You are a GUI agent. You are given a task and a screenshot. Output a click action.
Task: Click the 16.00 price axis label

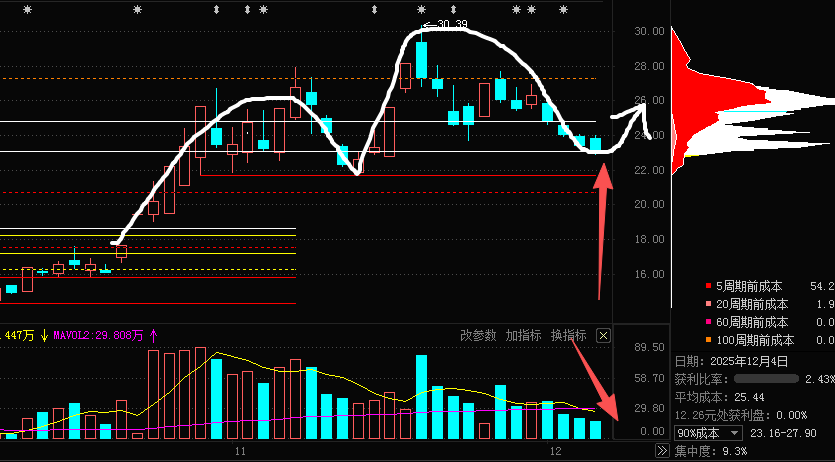click(x=650, y=274)
